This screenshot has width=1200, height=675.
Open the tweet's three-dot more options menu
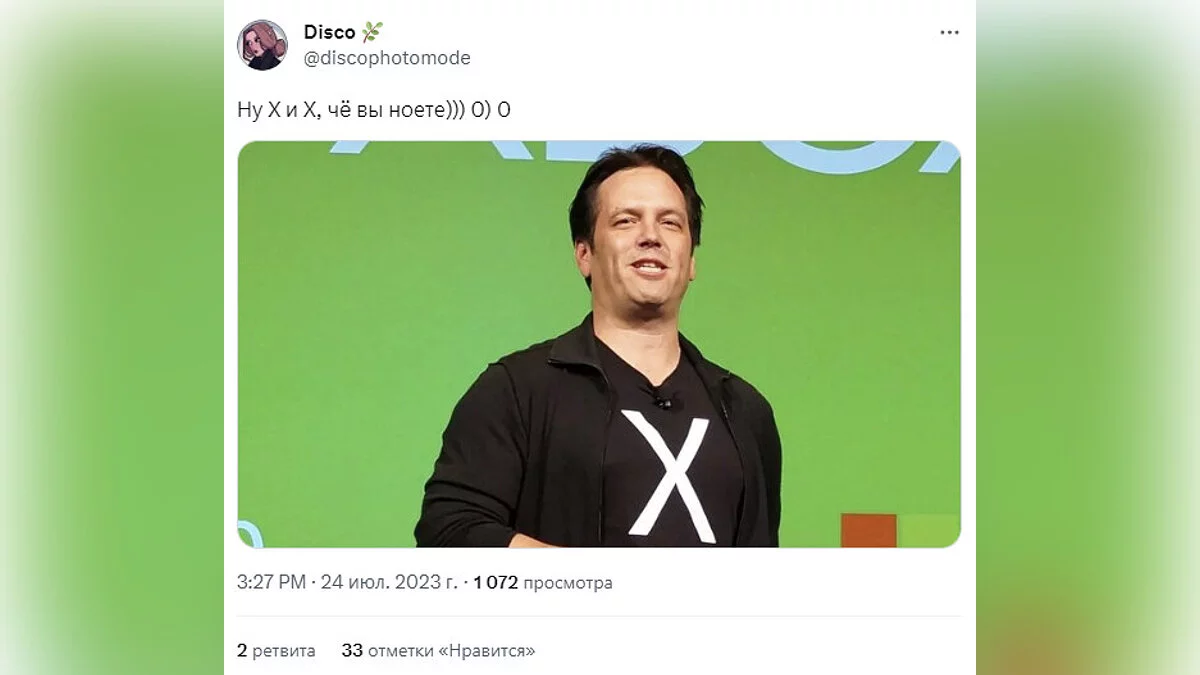[x=949, y=33]
